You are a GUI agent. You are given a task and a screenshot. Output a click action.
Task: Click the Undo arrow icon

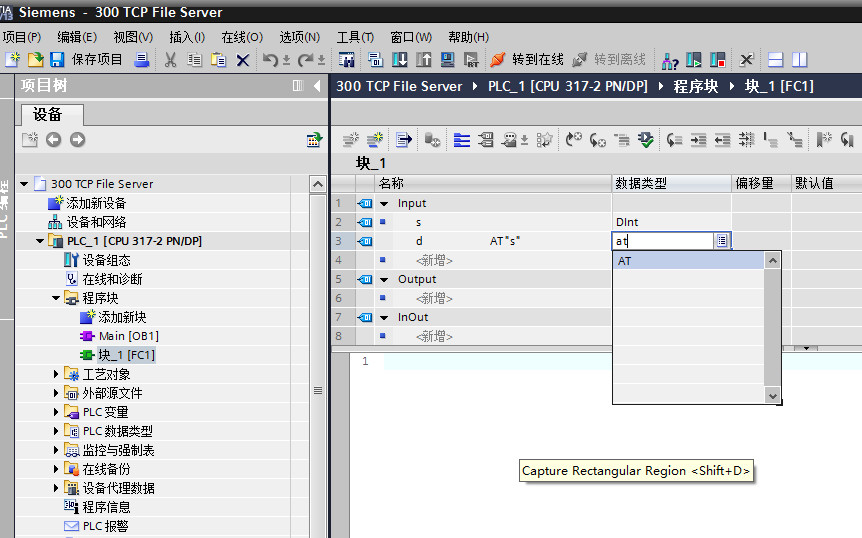coord(270,59)
